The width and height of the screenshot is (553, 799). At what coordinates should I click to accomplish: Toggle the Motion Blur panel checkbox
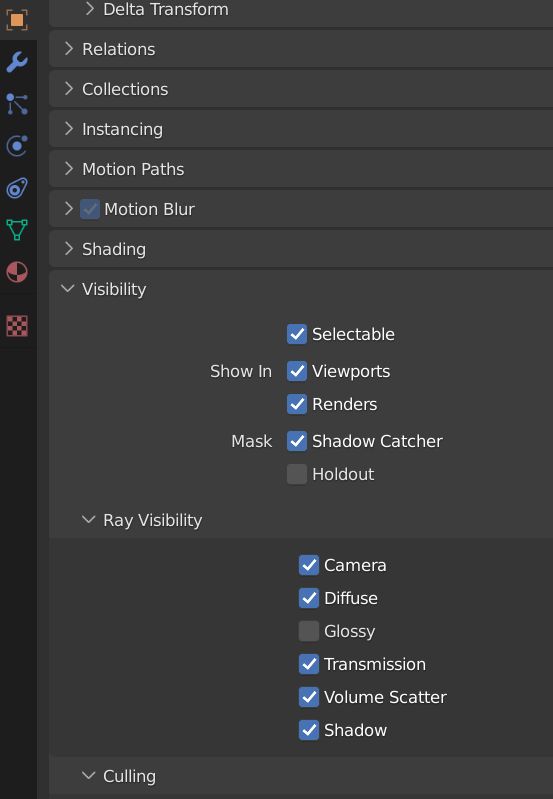[x=90, y=209]
